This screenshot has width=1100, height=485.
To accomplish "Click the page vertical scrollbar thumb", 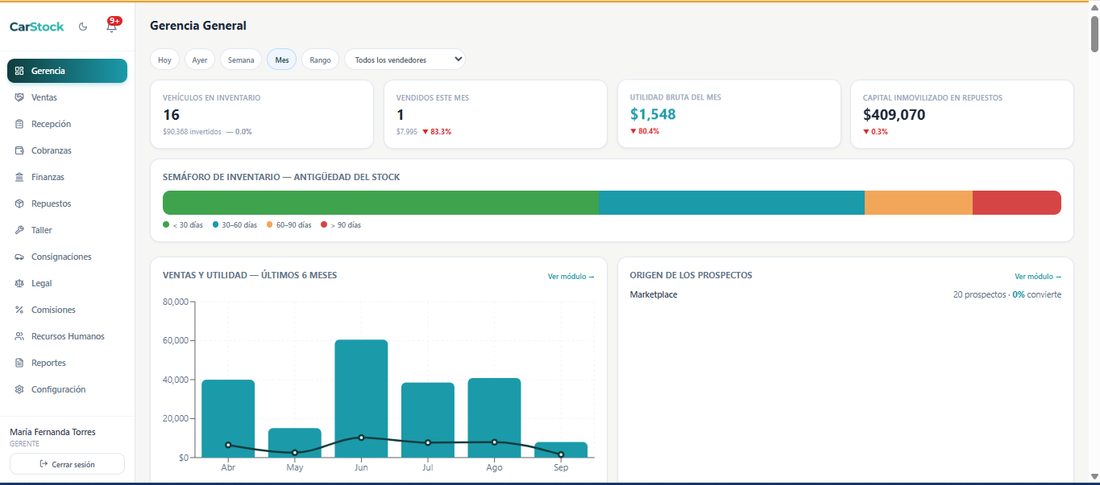I will pyautogui.click(x=1094, y=33).
